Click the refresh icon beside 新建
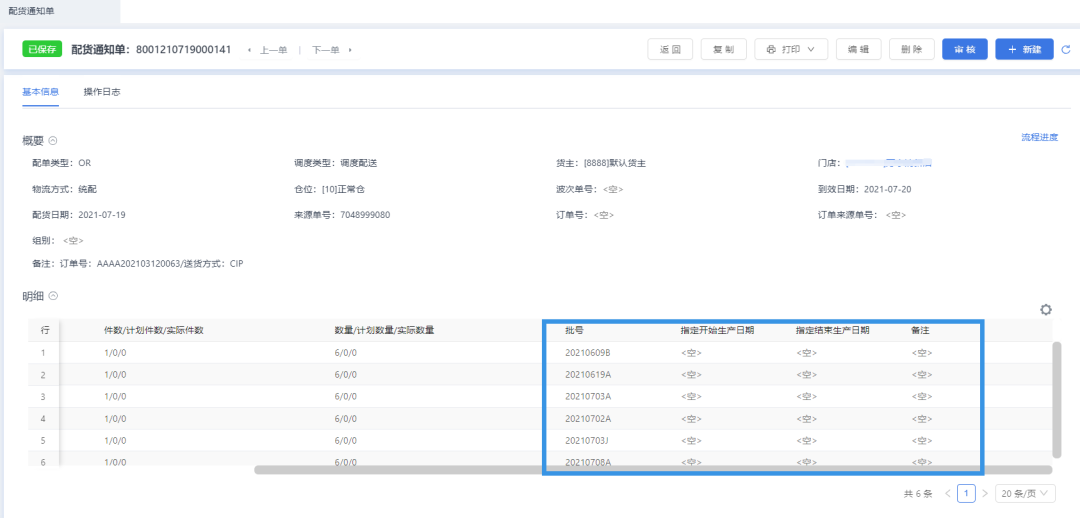Image resolution: width=1080 pixels, height=518 pixels. click(x=1066, y=50)
